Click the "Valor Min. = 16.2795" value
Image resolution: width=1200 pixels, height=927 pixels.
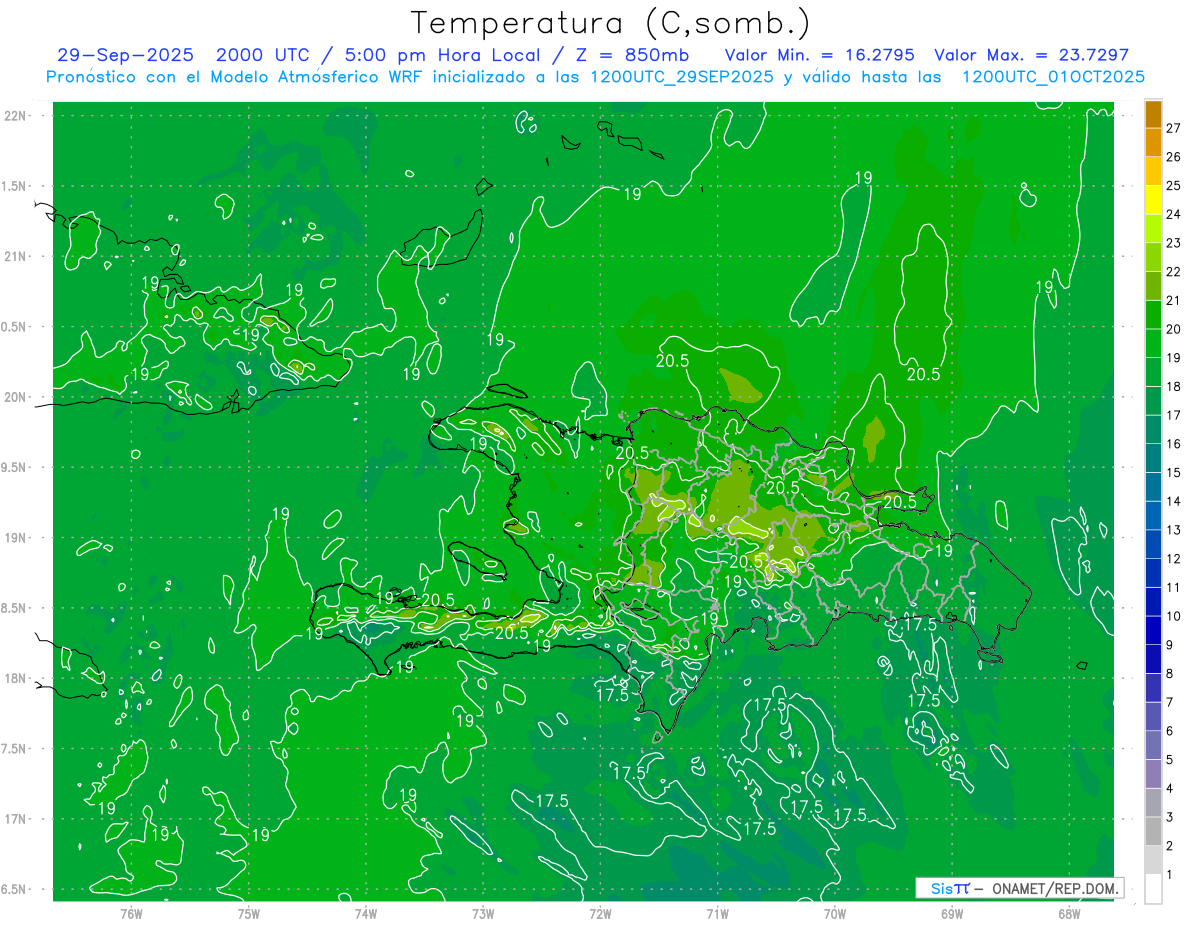click(x=819, y=55)
